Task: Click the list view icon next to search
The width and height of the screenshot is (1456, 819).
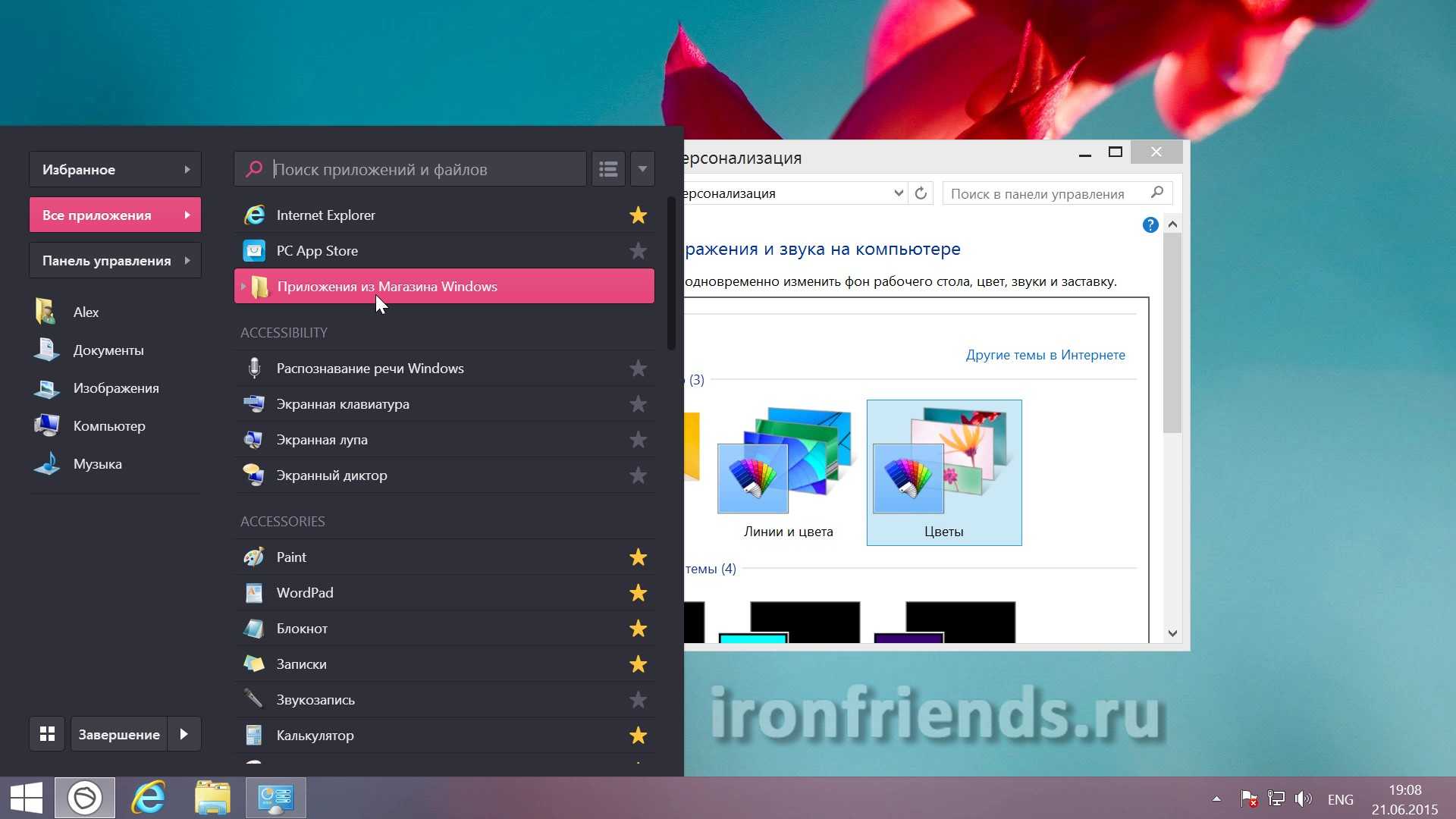Action: coord(608,169)
